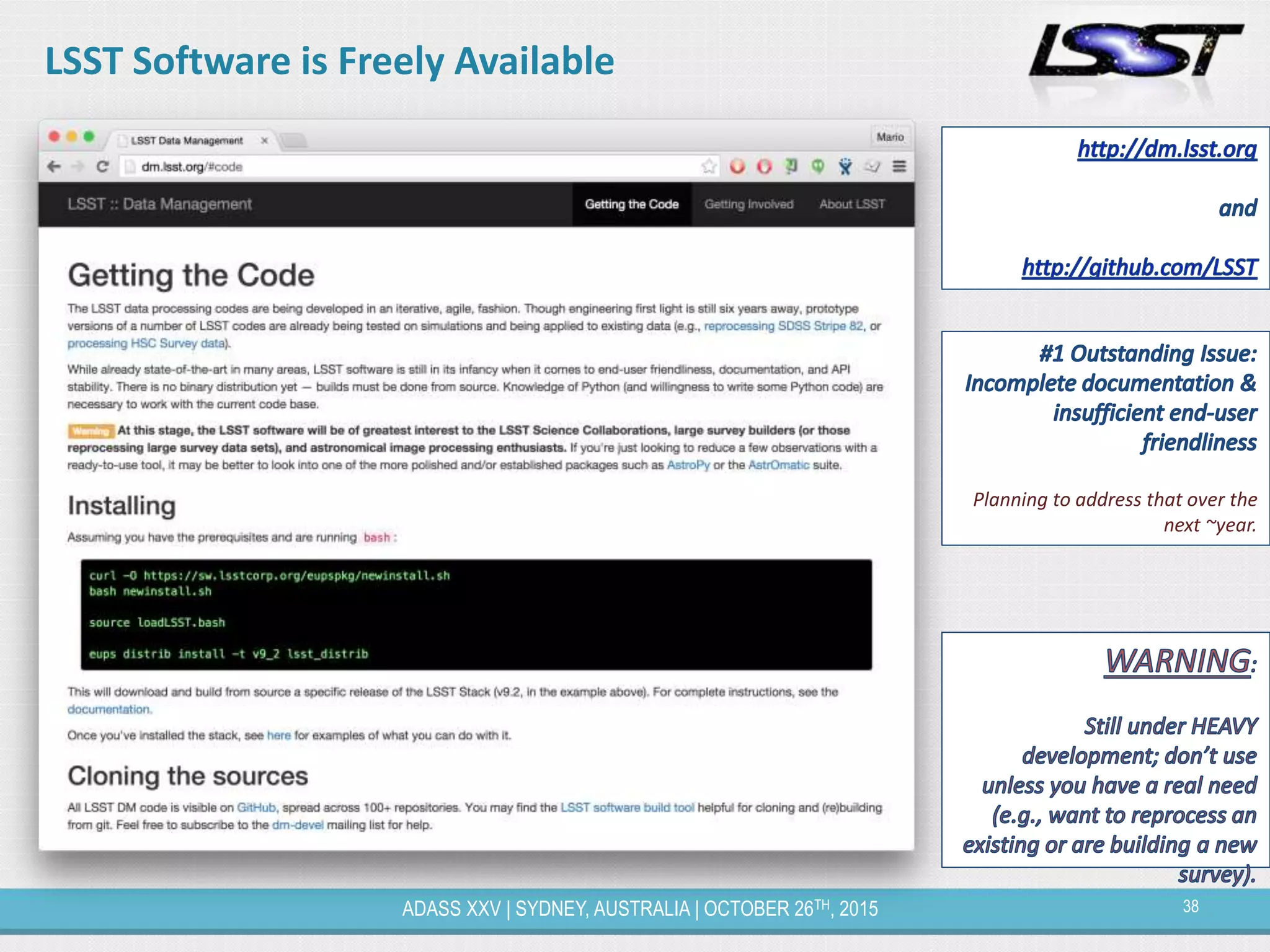The height and width of the screenshot is (952, 1270).
Task: Click the first red circular extension icon
Action: 737,166
